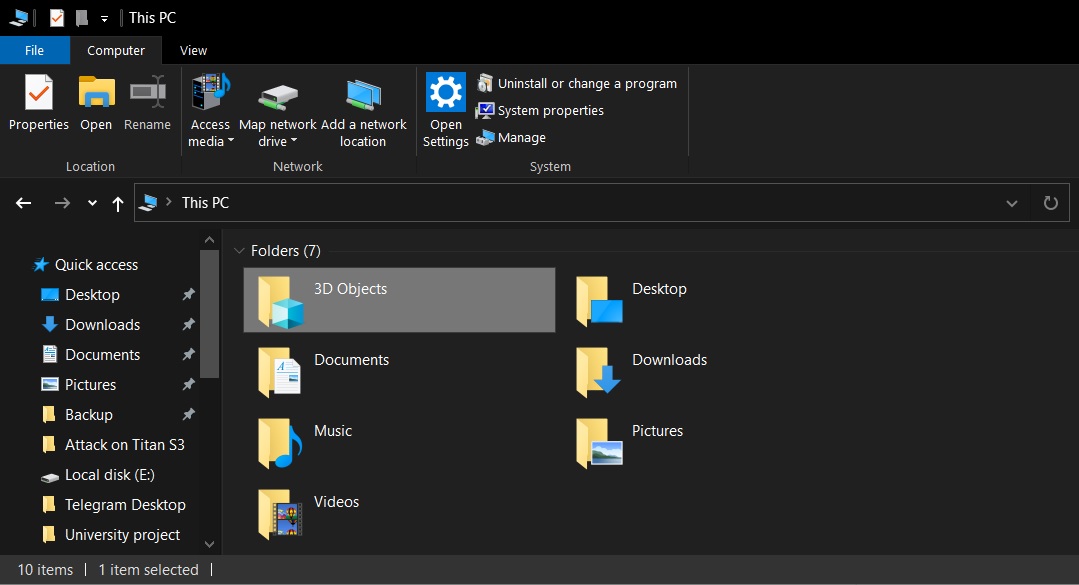Viewport: 1079px width, 585px height.
Task: Click the Properties ribbon icon
Action: (38, 94)
